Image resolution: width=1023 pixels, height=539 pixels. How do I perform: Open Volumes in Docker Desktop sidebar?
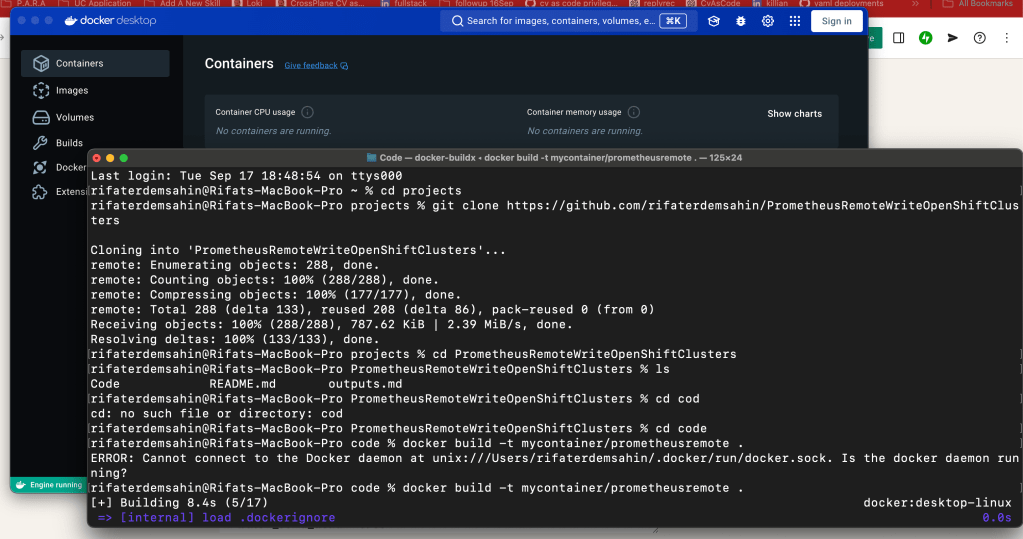click(x=74, y=117)
